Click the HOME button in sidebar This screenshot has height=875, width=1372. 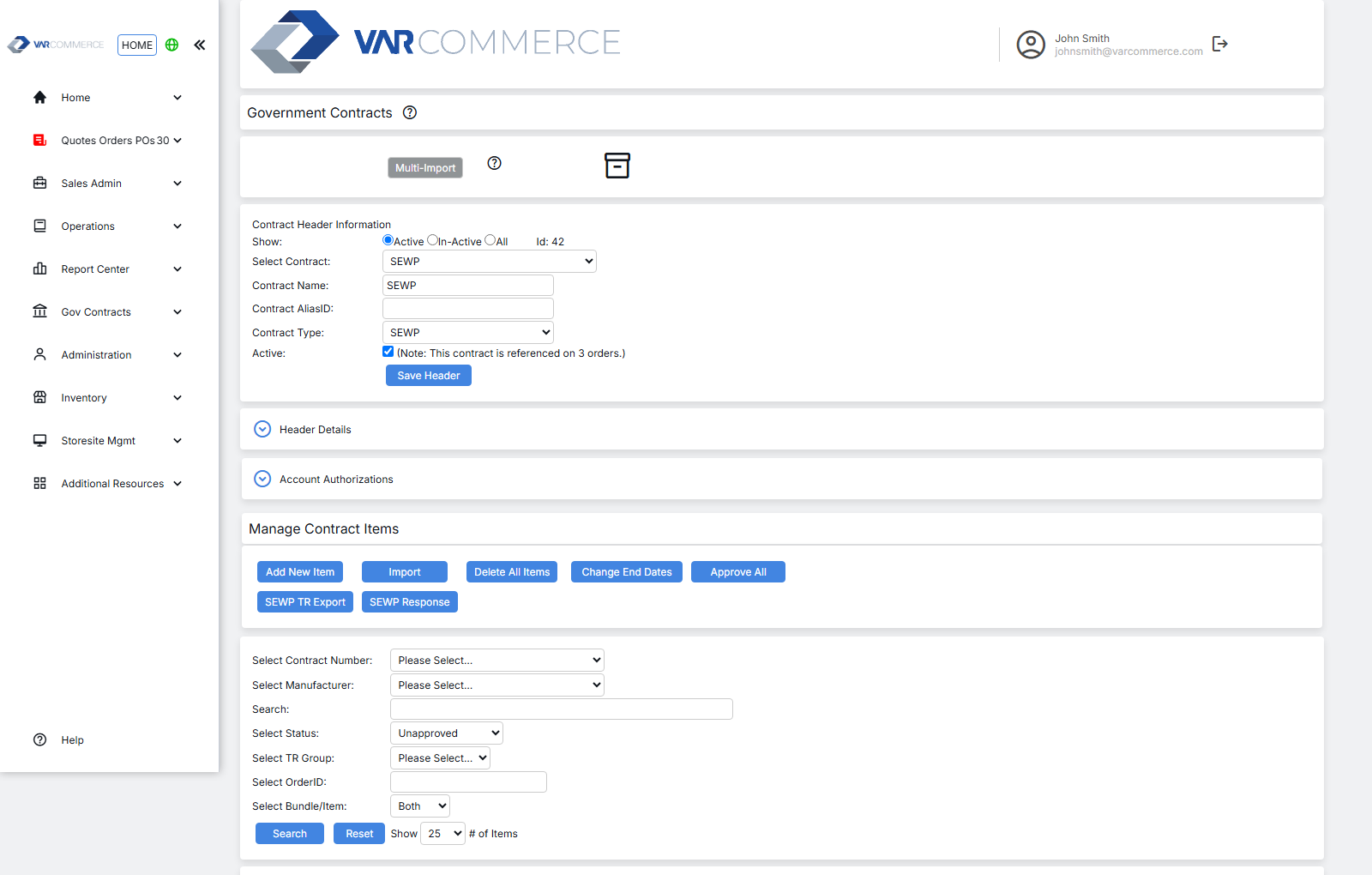137,45
